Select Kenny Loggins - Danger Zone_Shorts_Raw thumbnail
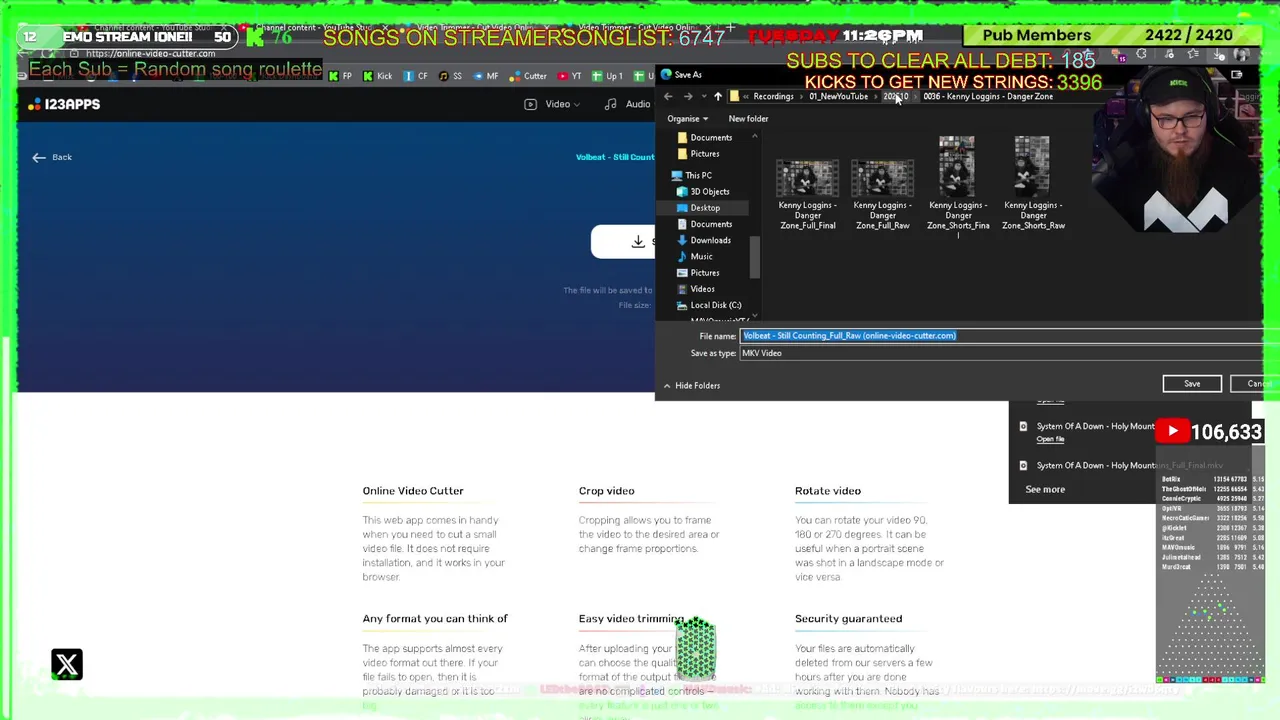 pos(1033,185)
